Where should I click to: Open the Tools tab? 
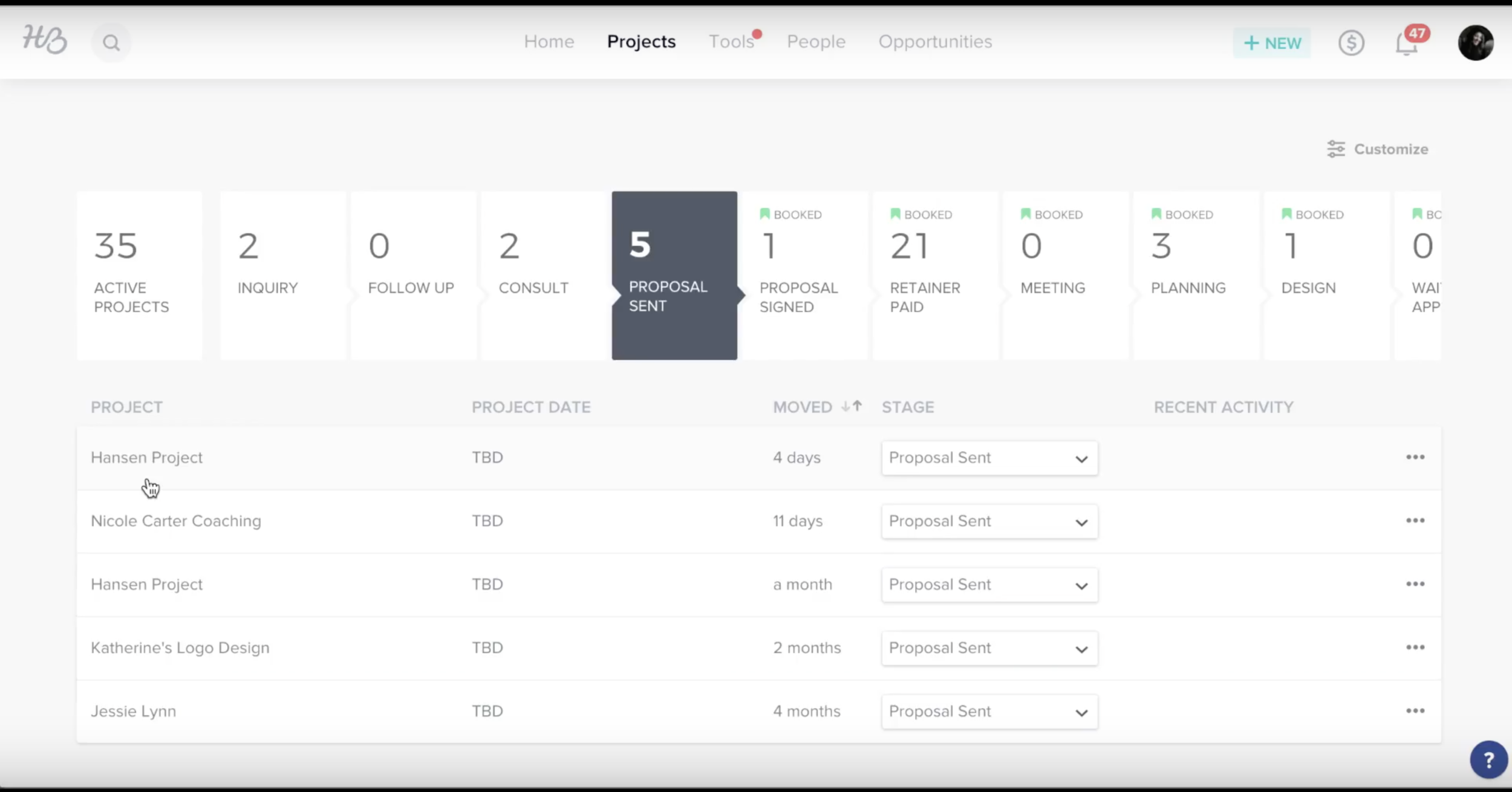click(731, 42)
